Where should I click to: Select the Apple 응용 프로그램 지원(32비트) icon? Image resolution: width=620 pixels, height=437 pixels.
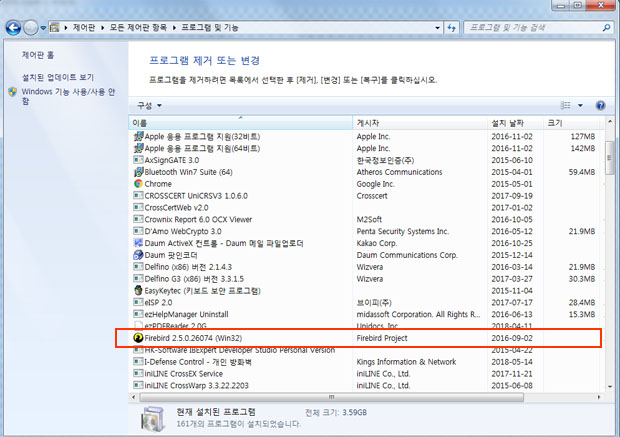point(138,136)
